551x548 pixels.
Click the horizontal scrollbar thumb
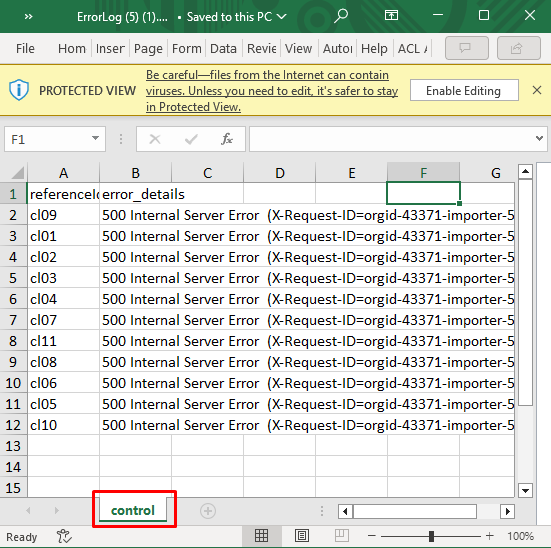point(415,511)
